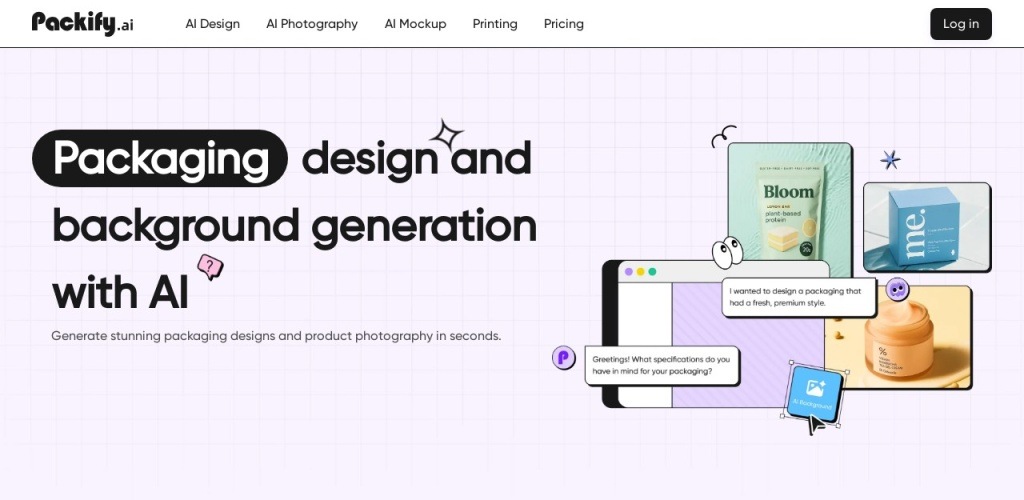View the Pricing page
Image resolution: width=1024 pixels, height=500 pixels.
(564, 24)
